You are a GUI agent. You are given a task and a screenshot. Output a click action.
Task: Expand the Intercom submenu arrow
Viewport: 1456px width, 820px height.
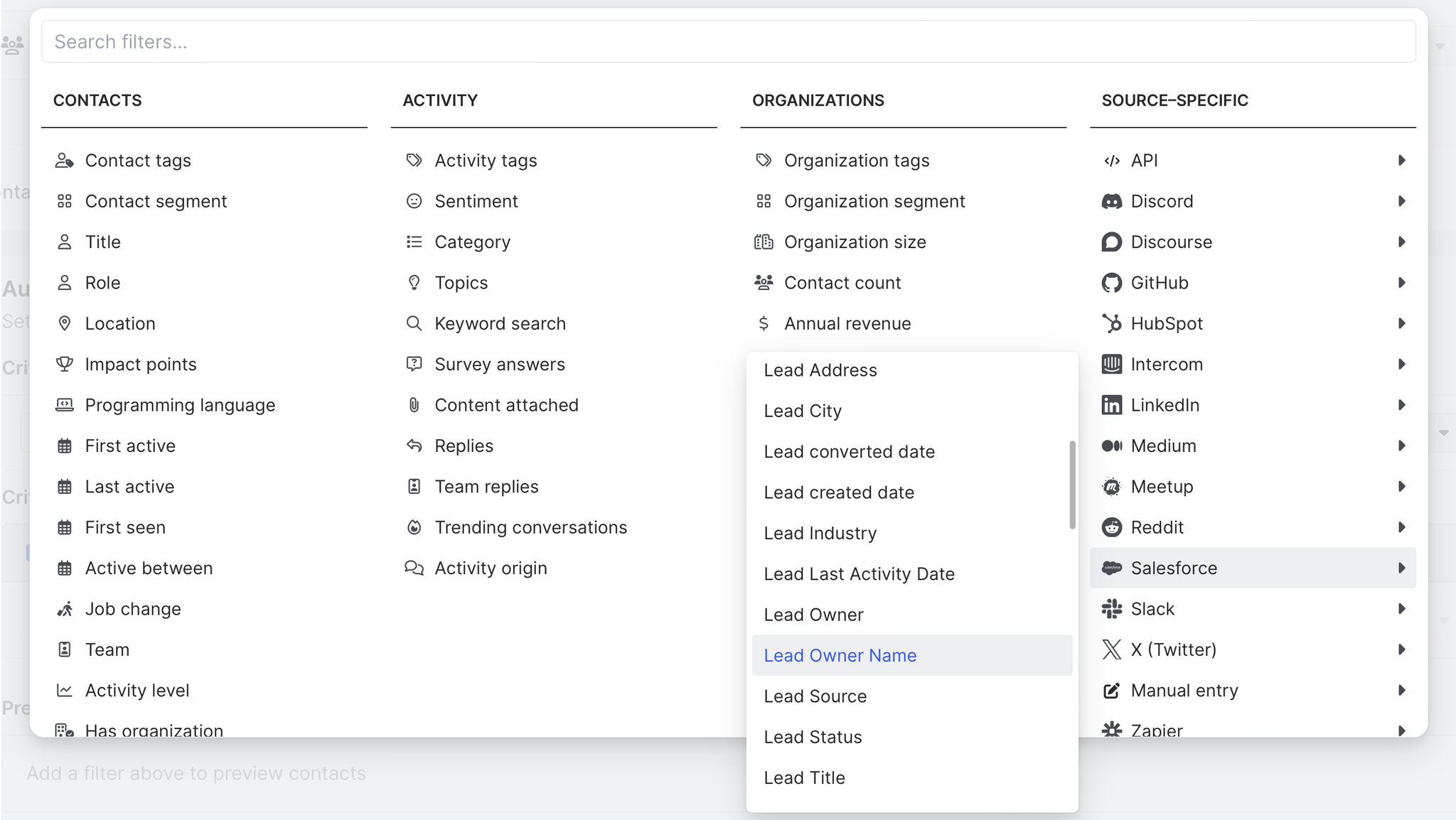[1401, 365]
